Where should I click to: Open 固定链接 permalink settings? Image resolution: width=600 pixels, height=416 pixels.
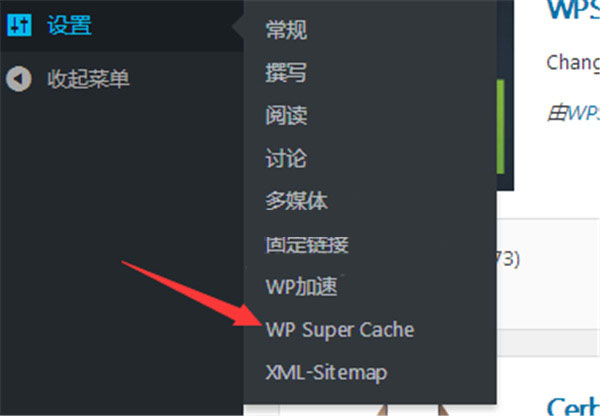(307, 244)
